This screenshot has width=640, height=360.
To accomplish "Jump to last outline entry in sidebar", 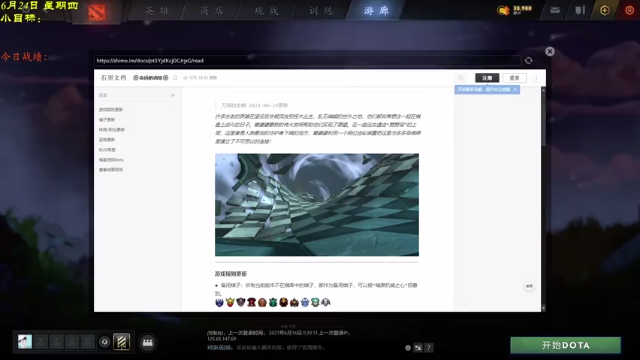I will point(111,169).
